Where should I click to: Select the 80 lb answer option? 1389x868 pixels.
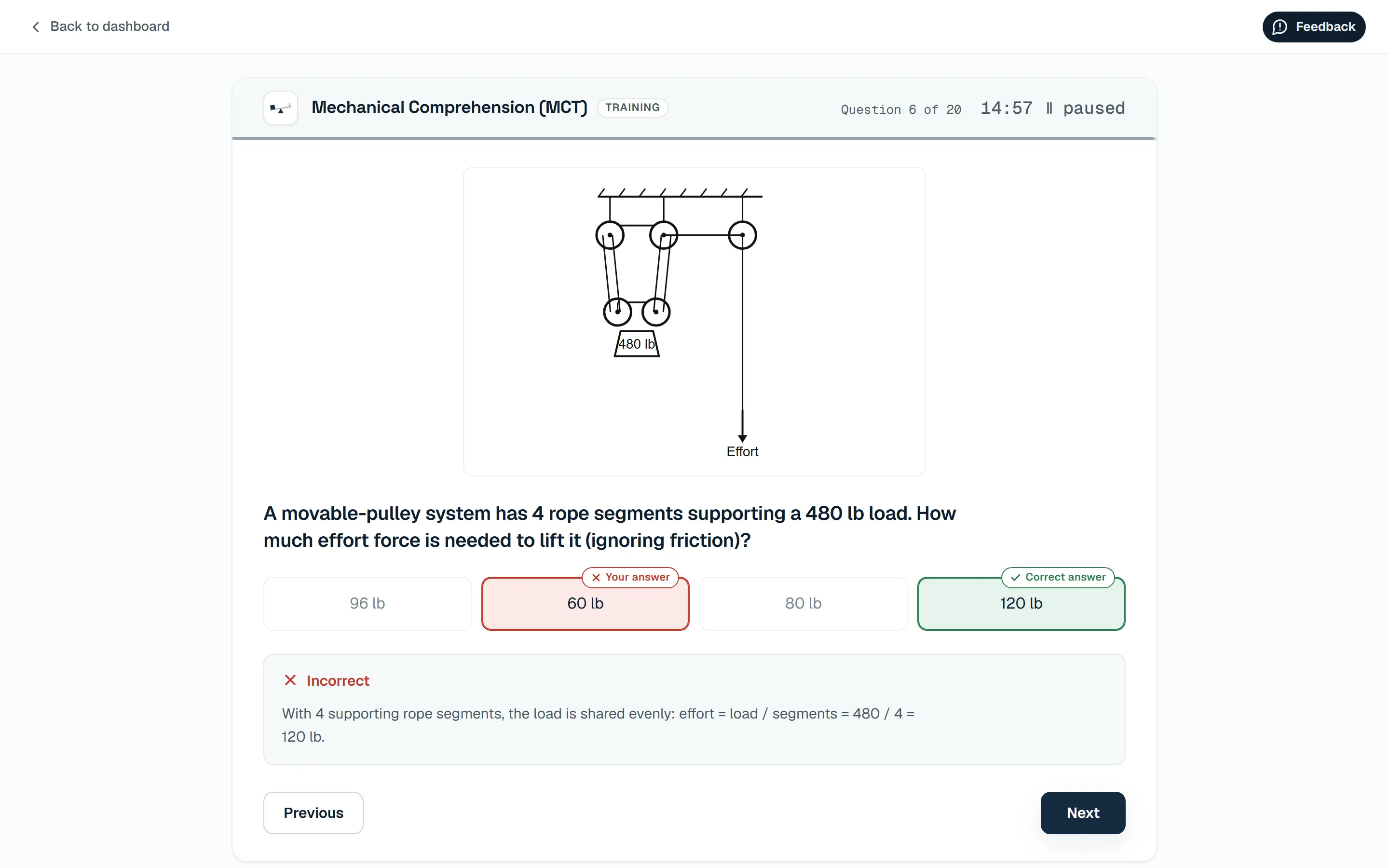[803, 603]
